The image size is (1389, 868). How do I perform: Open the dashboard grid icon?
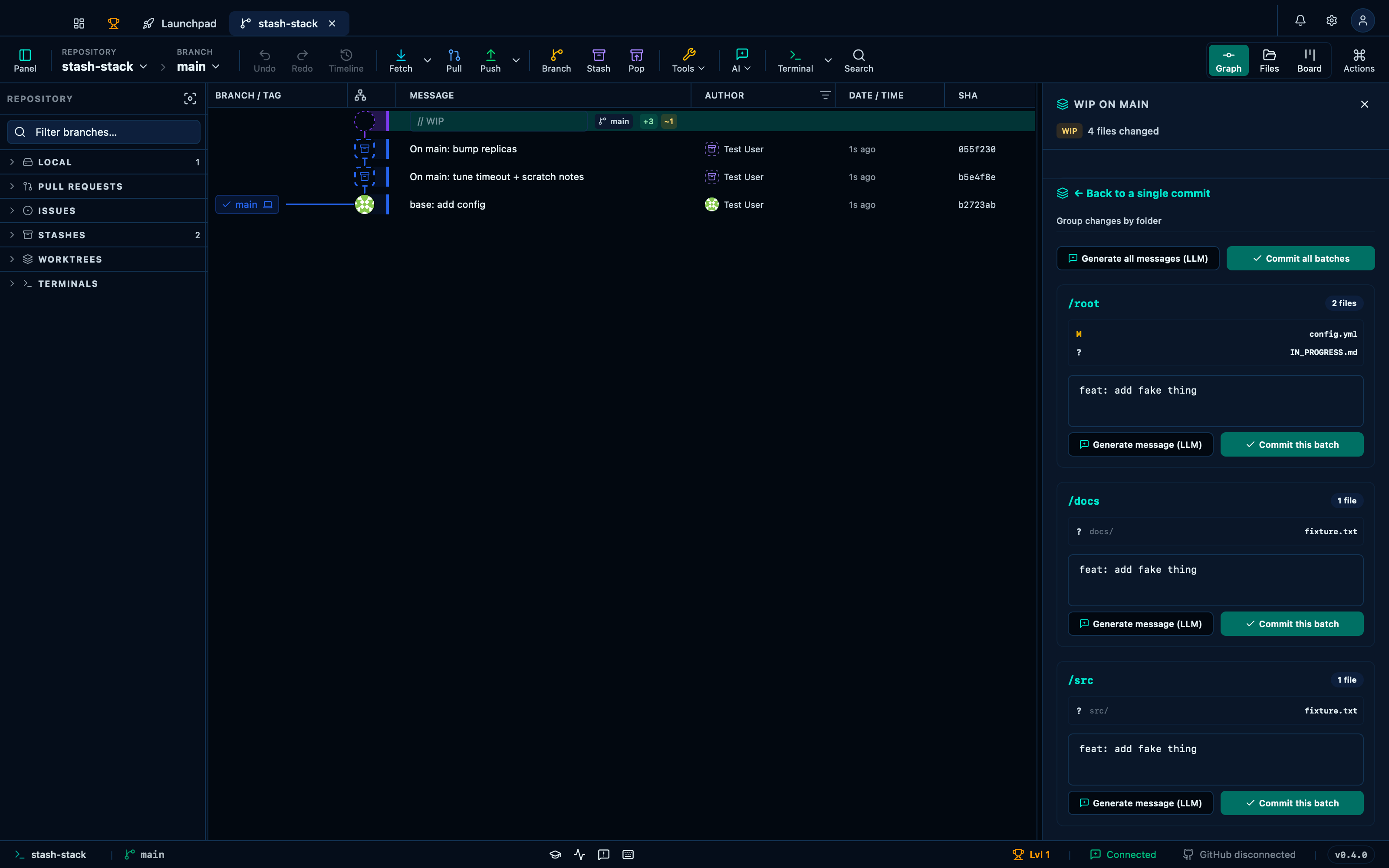coord(79,23)
